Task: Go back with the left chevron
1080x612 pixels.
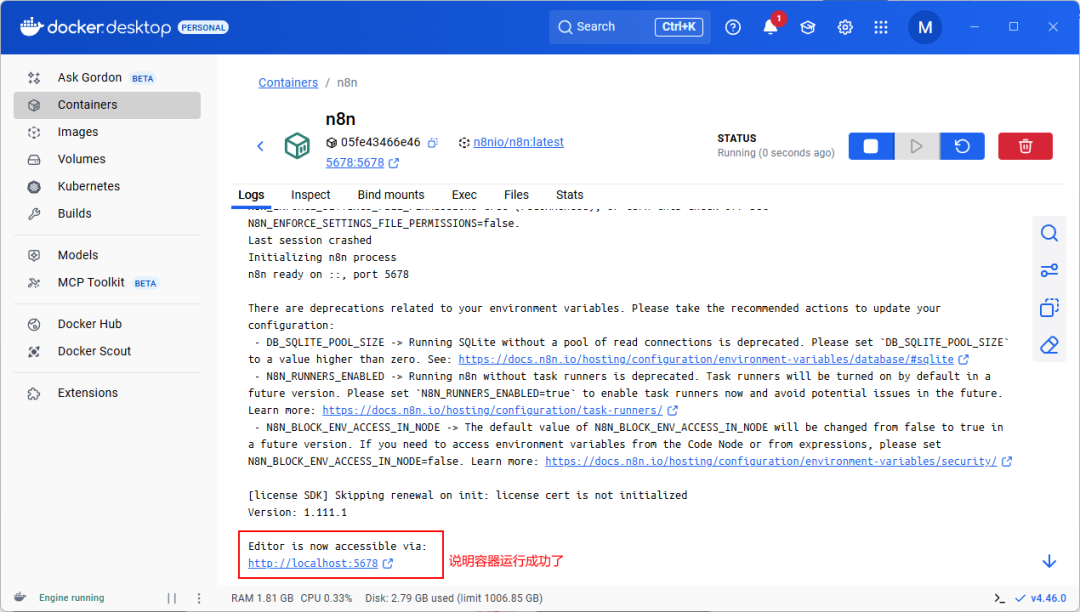Action: (x=260, y=146)
